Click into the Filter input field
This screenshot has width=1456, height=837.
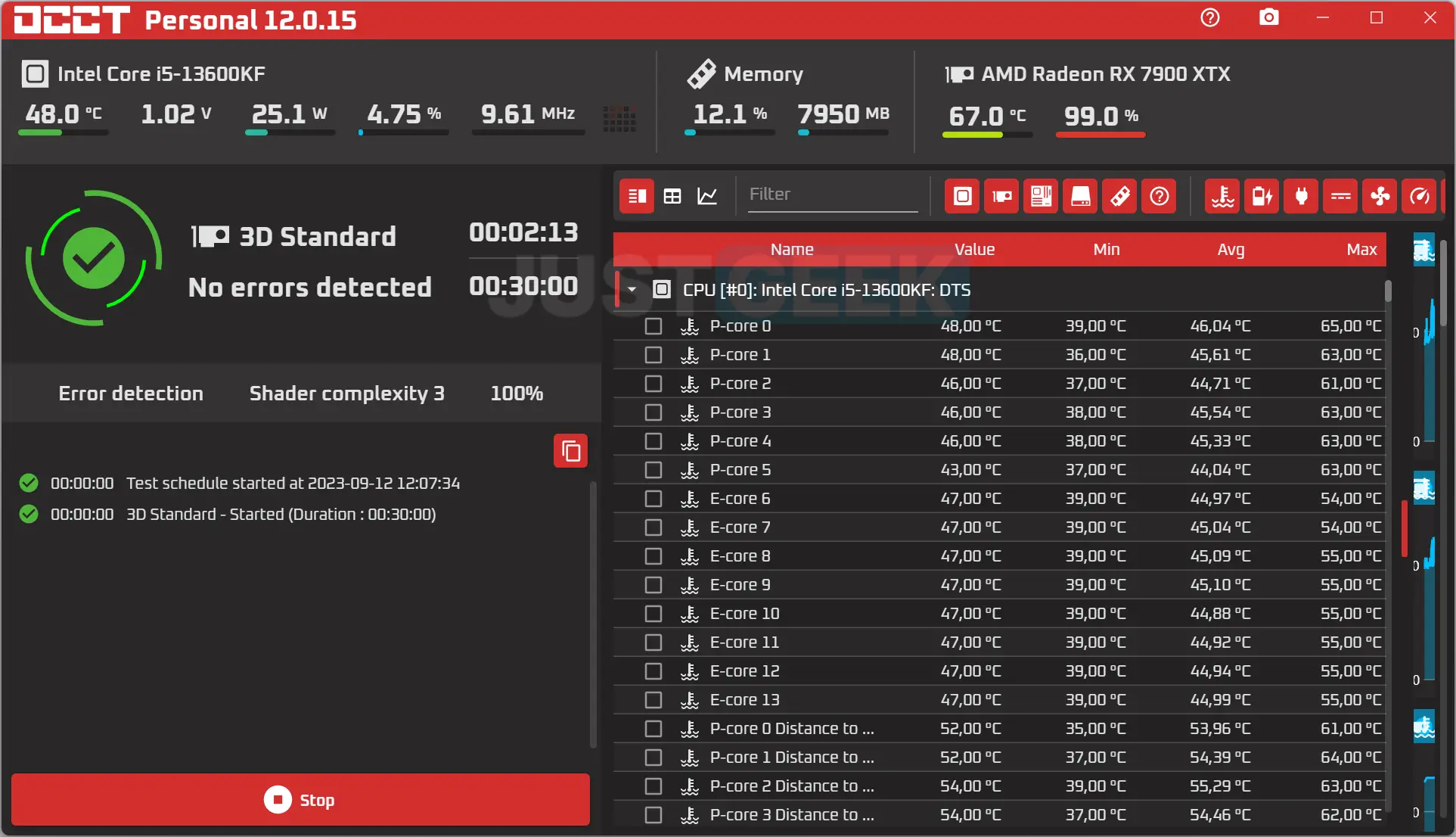tap(833, 194)
